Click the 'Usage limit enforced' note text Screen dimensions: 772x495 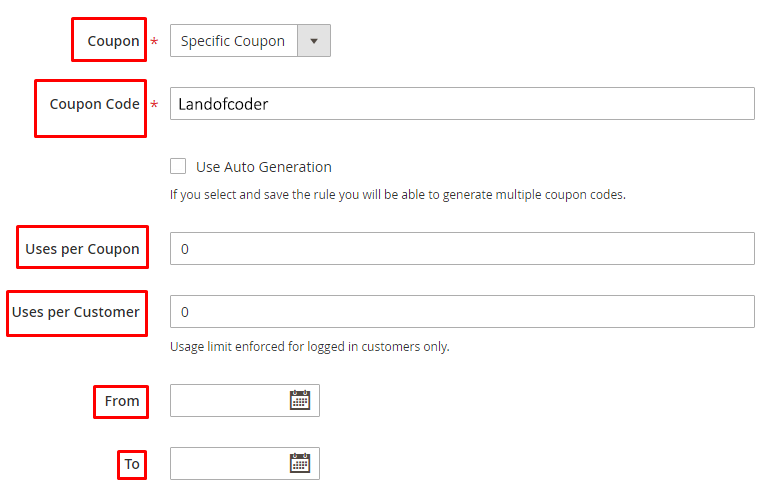[310, 347]
